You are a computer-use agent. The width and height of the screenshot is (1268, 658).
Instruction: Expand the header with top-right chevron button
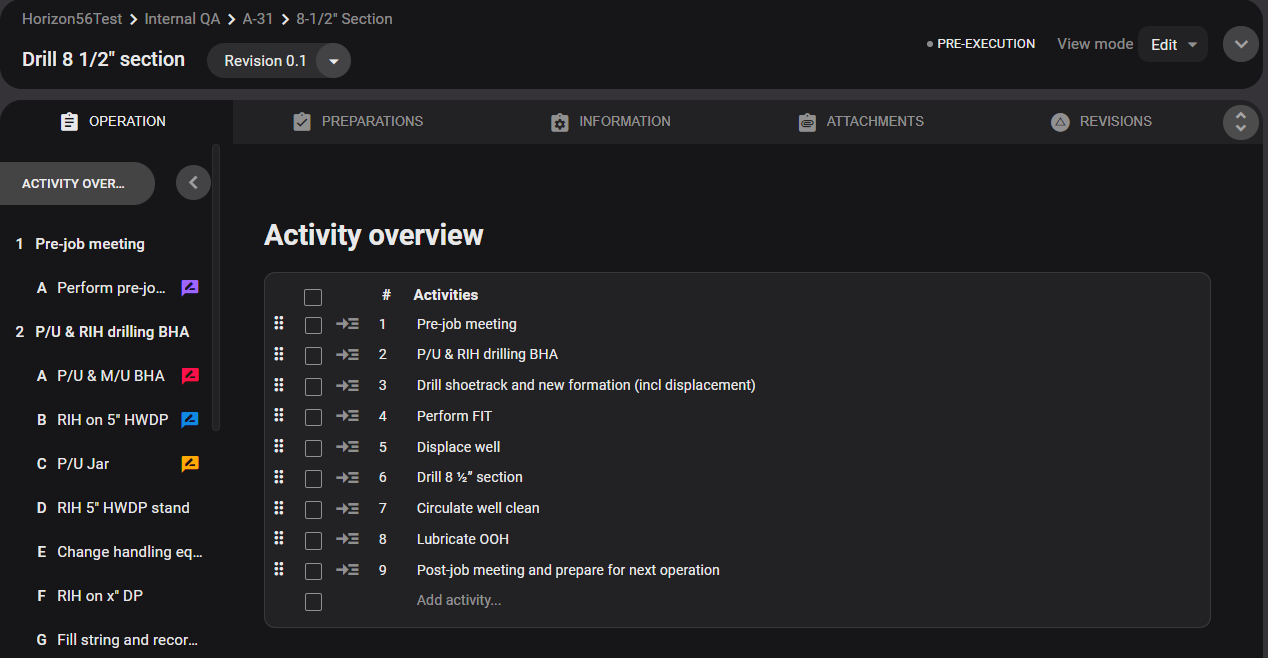pyautogui.click(x=1240, y=44)
